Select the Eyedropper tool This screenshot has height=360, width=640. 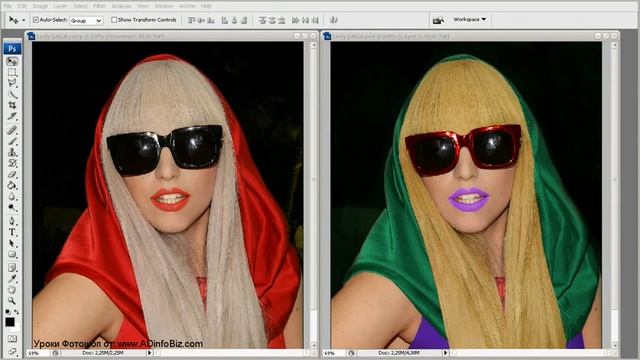click(12, 279)
